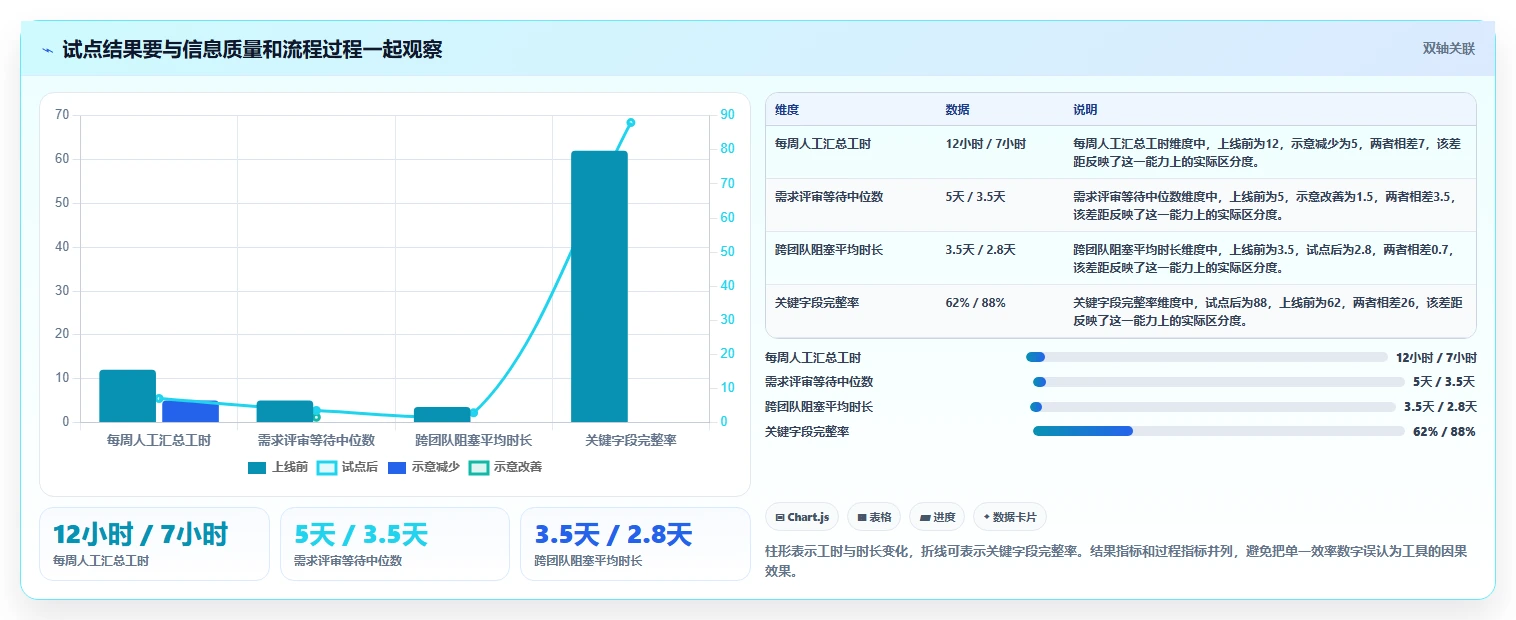Click the 跨团队阻塞平均时长 bar in chart
The width and height of the screenshot is (1516, 620).
coord(442,414)
